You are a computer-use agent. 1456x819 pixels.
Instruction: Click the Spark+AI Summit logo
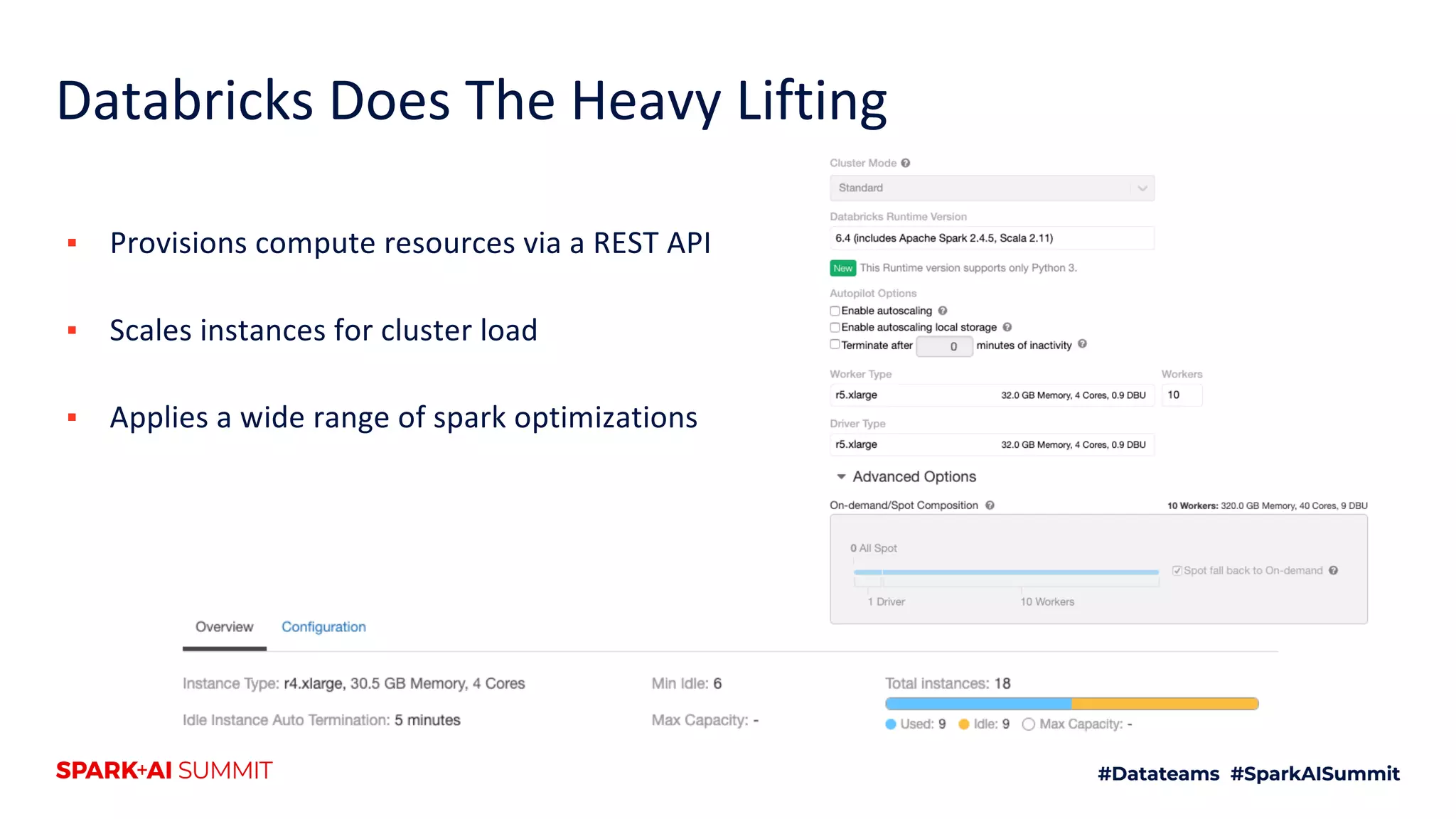[x=164, y=771]
